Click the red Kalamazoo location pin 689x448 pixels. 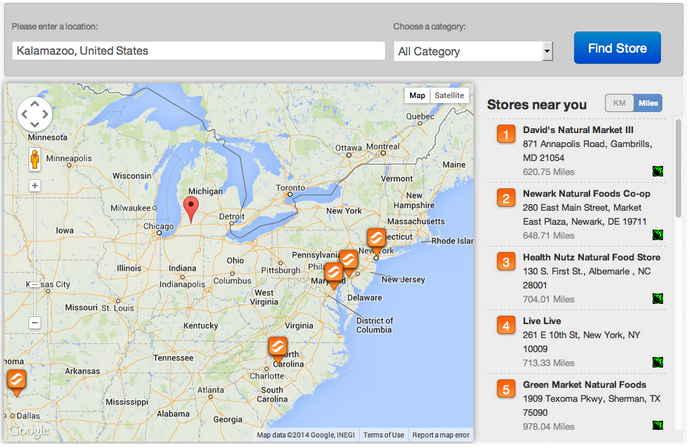point(191,209)
